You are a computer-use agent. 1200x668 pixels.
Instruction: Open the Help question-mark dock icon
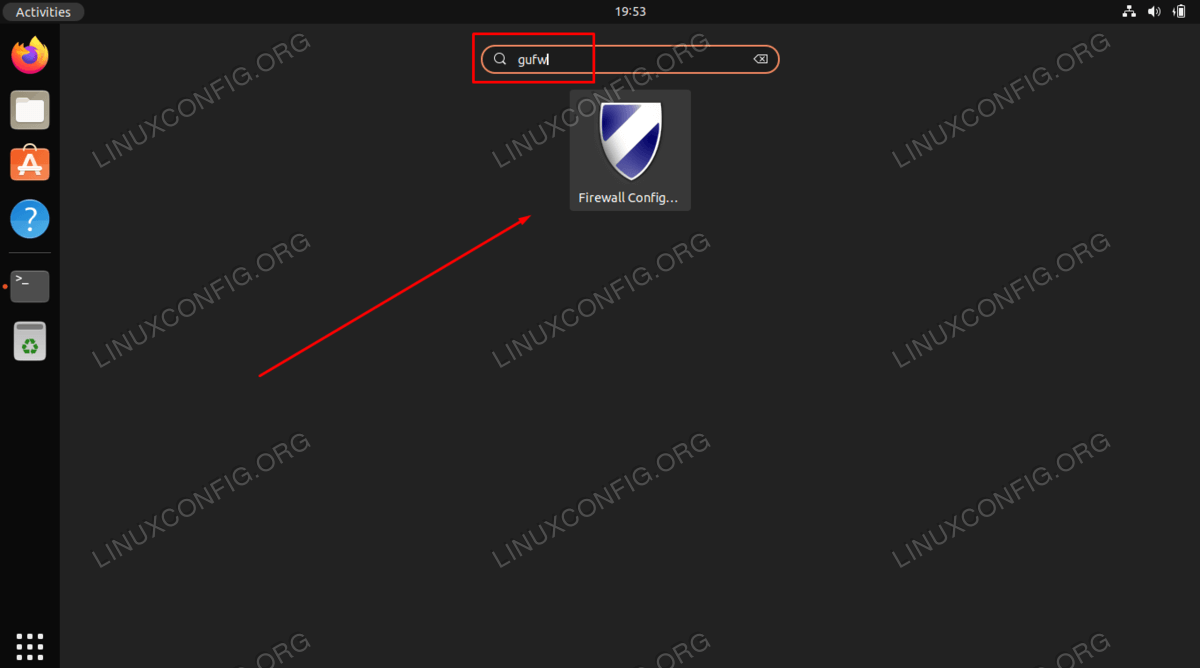[x=30, y=218]
